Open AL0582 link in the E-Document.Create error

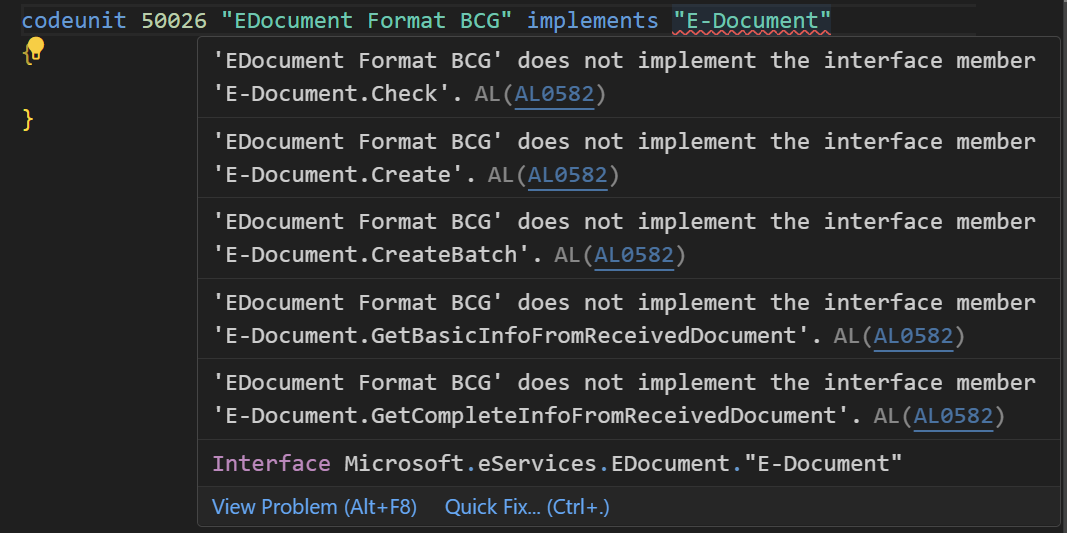(568, 175)
